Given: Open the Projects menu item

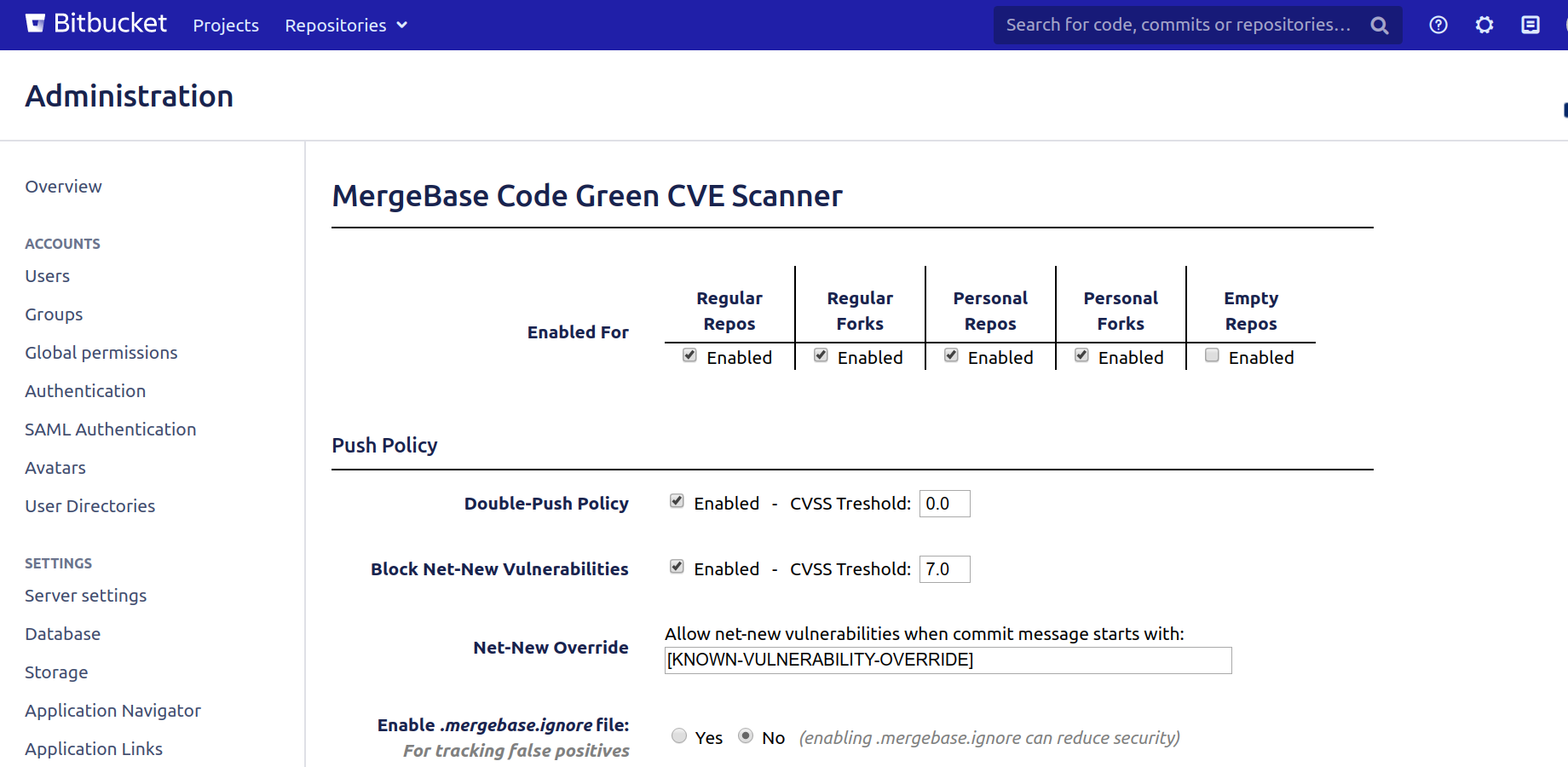Looking at the screenshot, I should click(x=226, y=26).
